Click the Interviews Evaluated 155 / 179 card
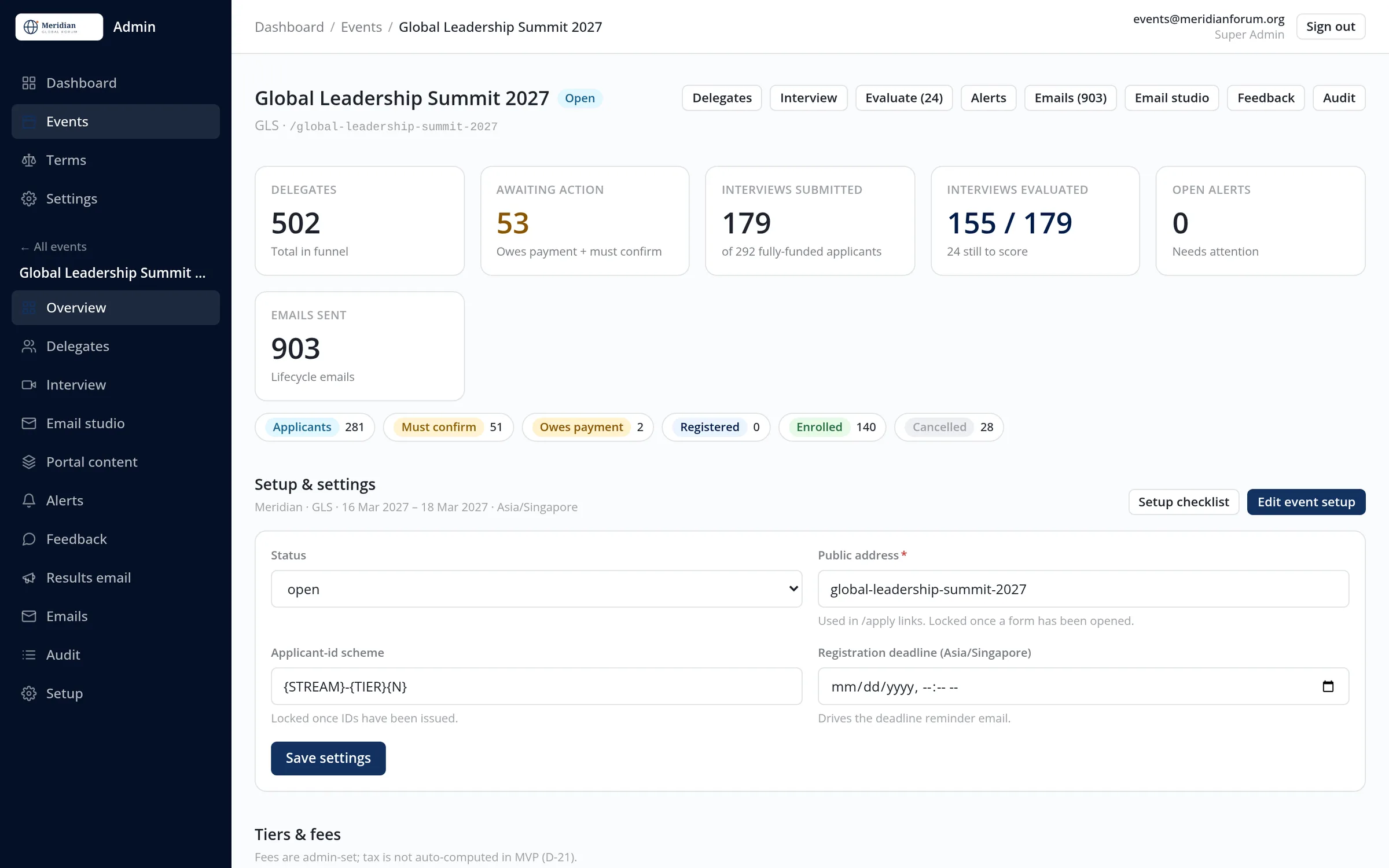This screenshot has height=868, width=1389. click(x=1035, y=221)
